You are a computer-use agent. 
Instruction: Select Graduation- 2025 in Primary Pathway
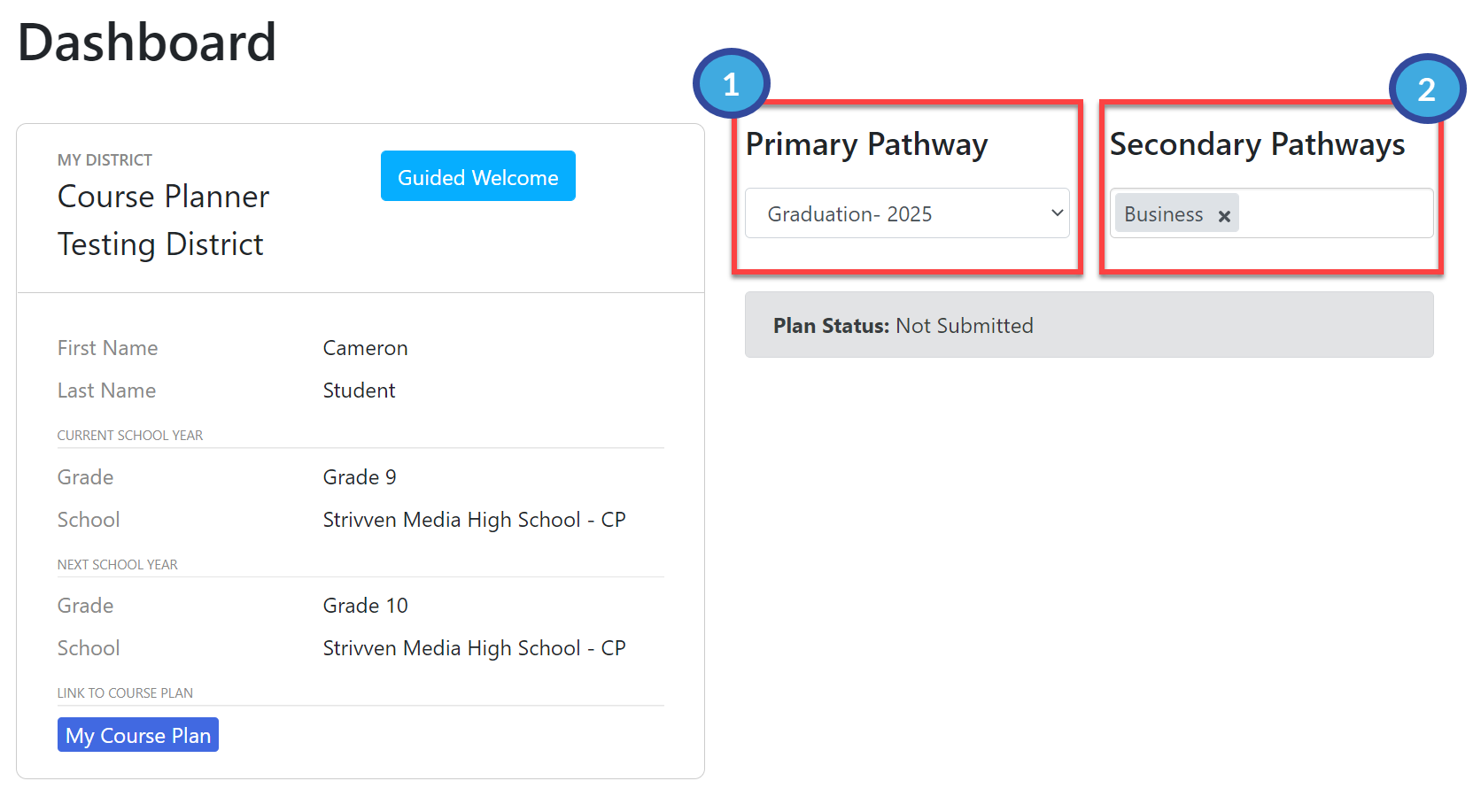click(x=906, y=213)
